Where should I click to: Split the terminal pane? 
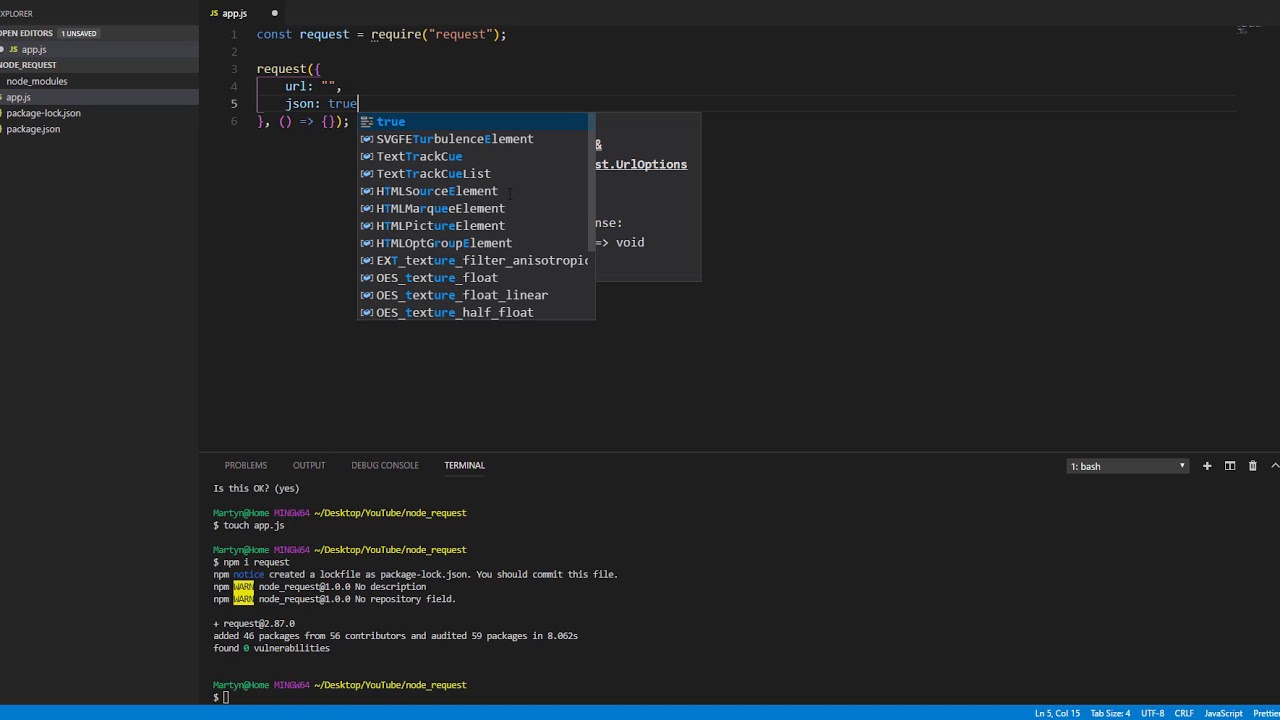(x=1230, y=466)
